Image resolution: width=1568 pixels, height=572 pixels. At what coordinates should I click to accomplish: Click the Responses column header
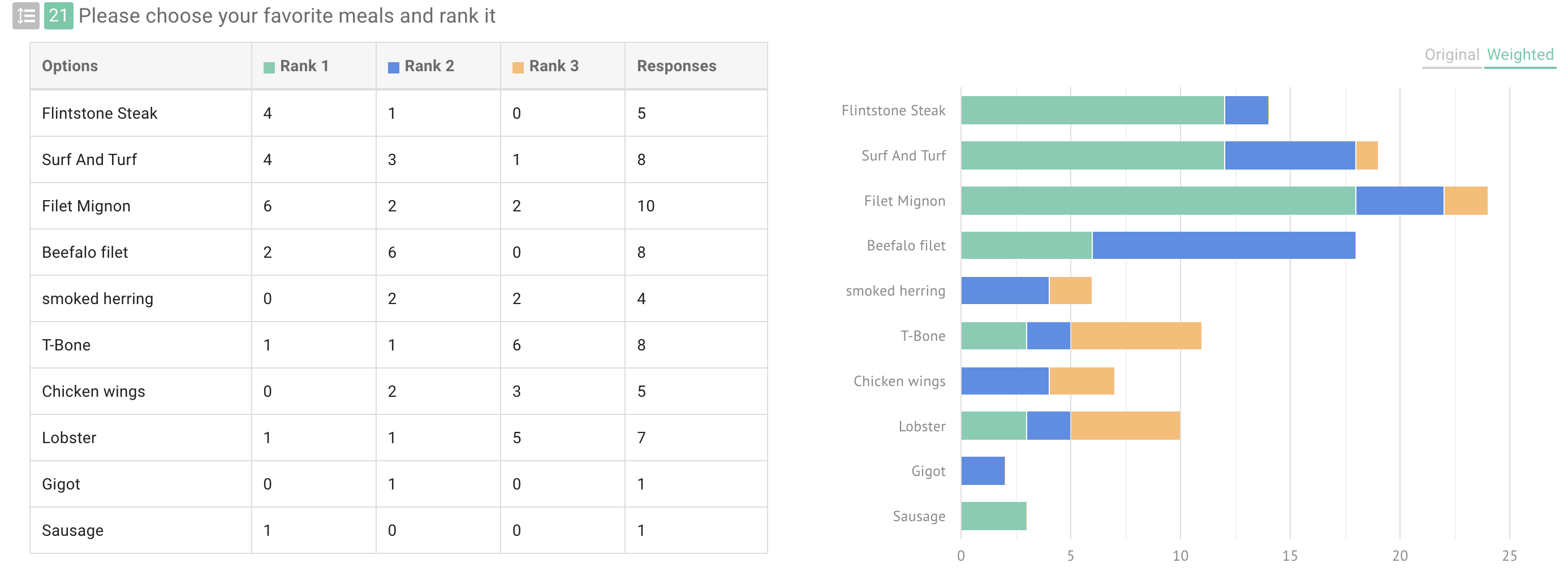(677, 65)
